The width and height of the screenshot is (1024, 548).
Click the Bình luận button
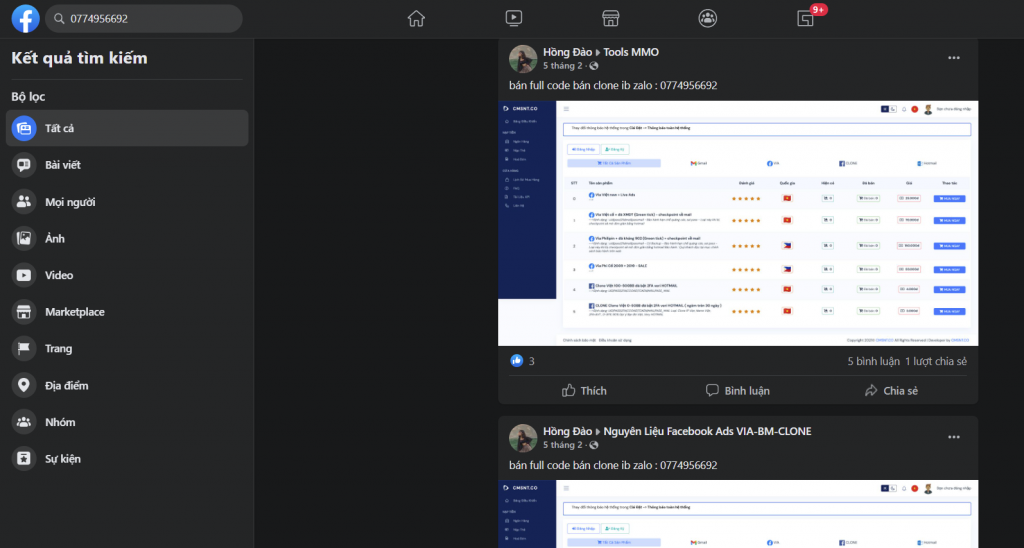pos(737,390)
